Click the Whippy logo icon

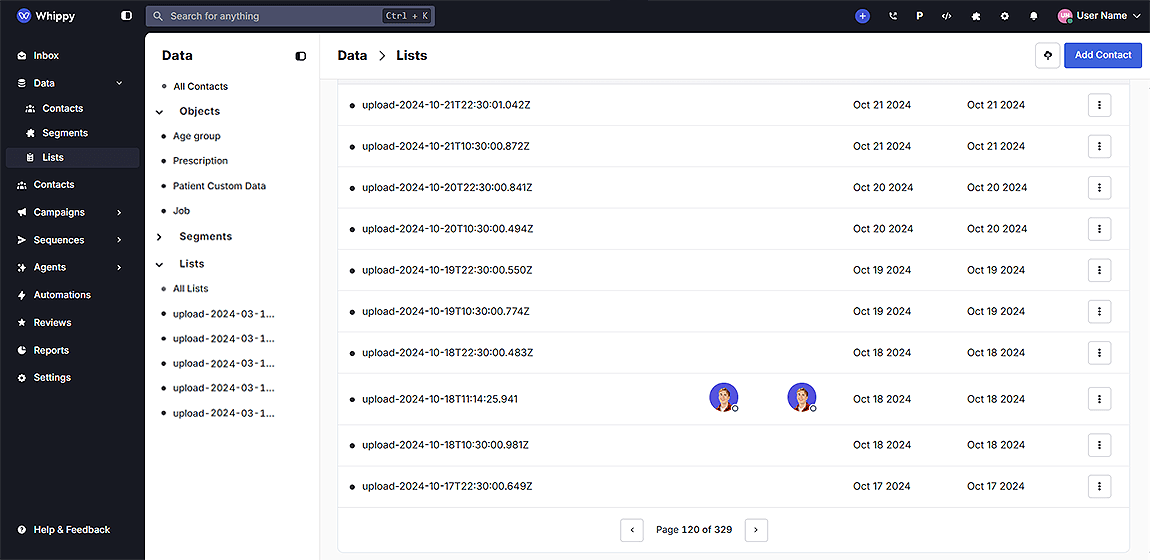click(x=23, y=15)
